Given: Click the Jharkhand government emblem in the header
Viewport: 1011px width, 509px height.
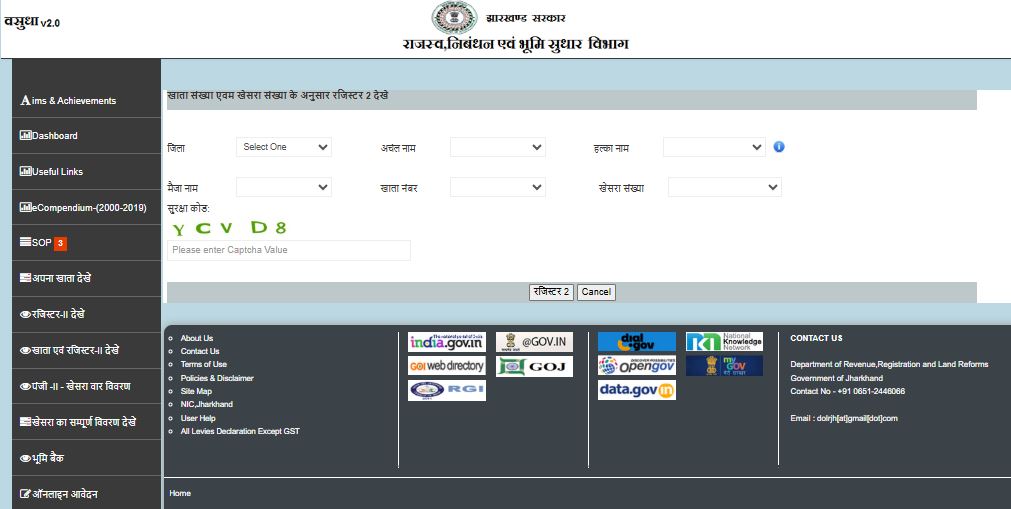Looking at the screenshot, I should coord(455,17).
